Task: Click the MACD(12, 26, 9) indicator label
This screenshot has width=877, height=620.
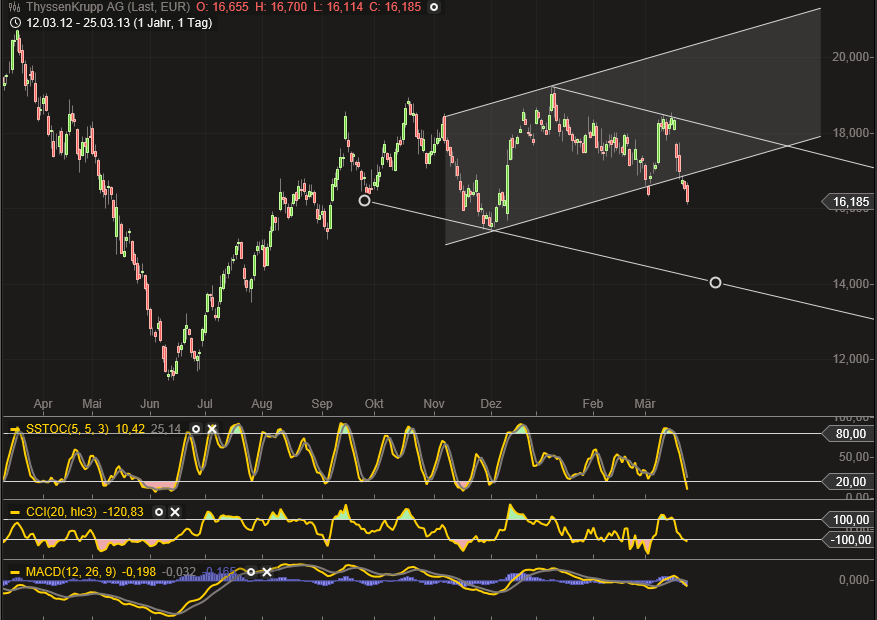Action: click(x=71, y=572)
